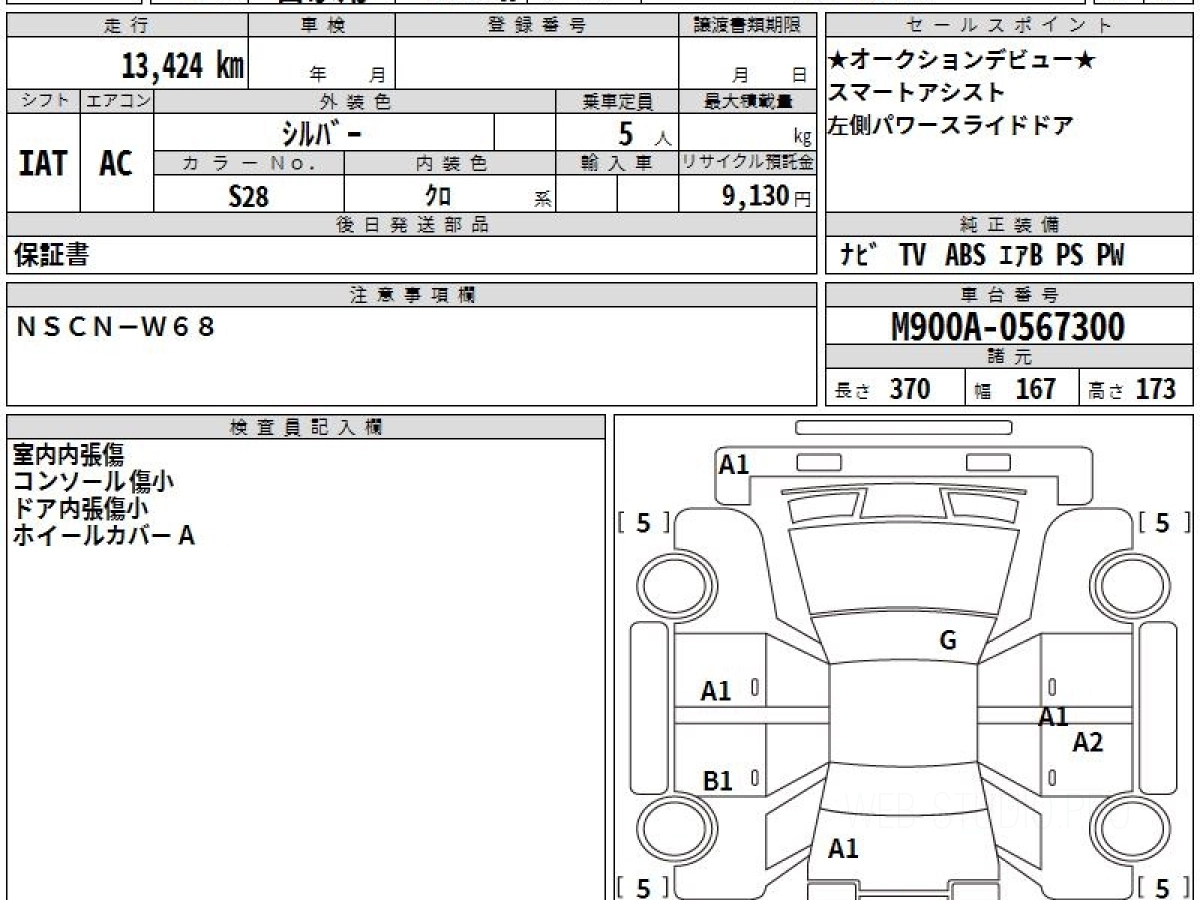Click the 13,424 km mileage value

182,67
